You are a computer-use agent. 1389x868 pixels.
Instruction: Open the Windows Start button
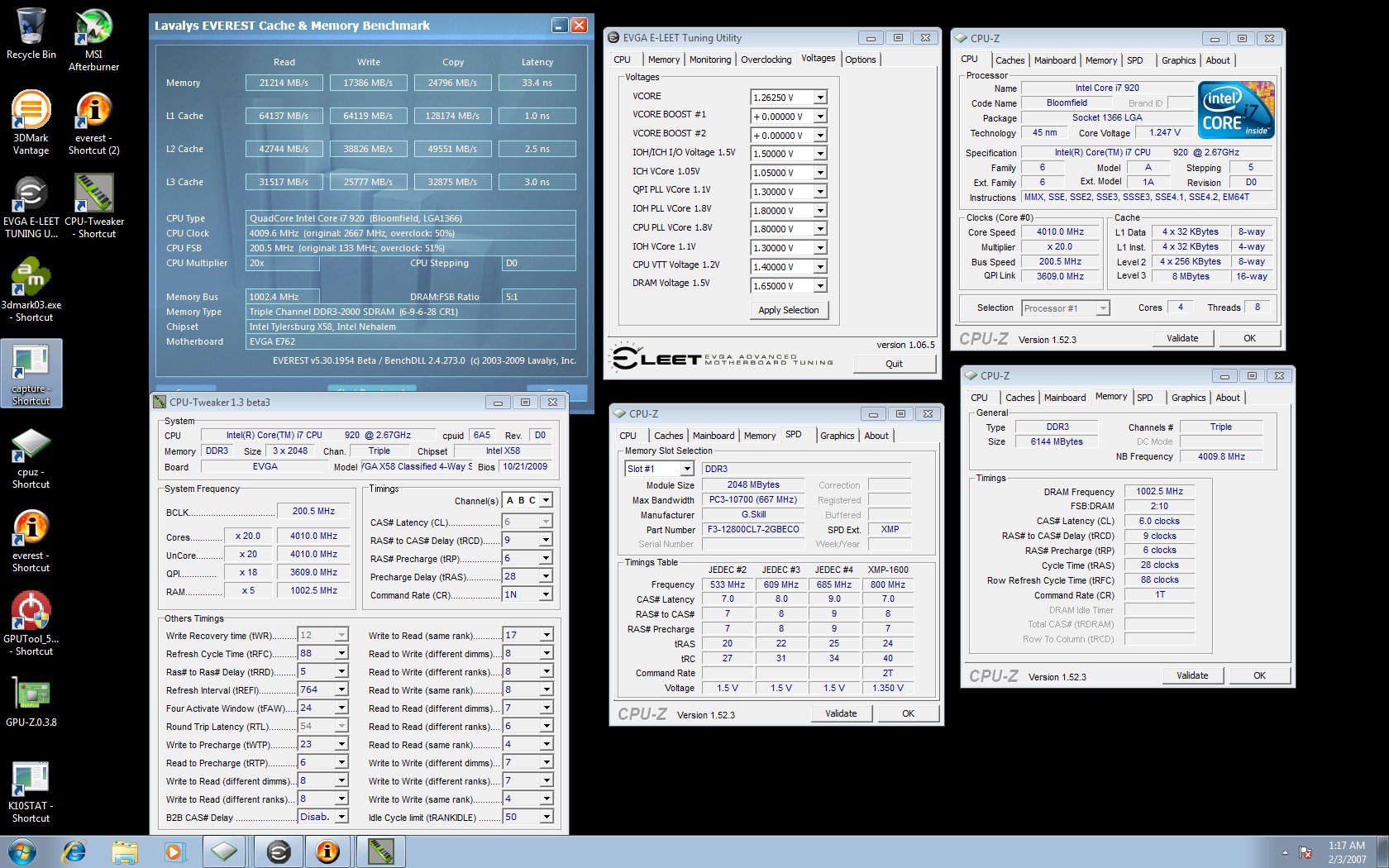[22, 851]
